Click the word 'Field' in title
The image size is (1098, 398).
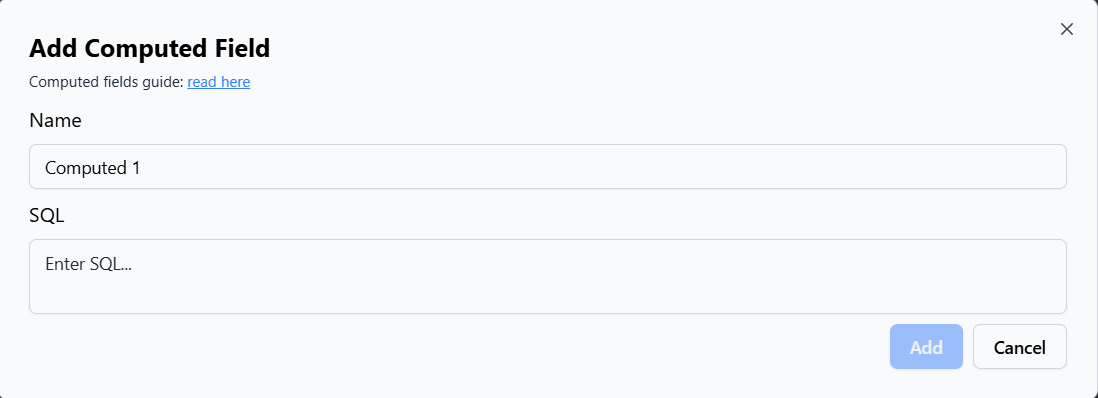pyautogui.click(x=242, y=48)
